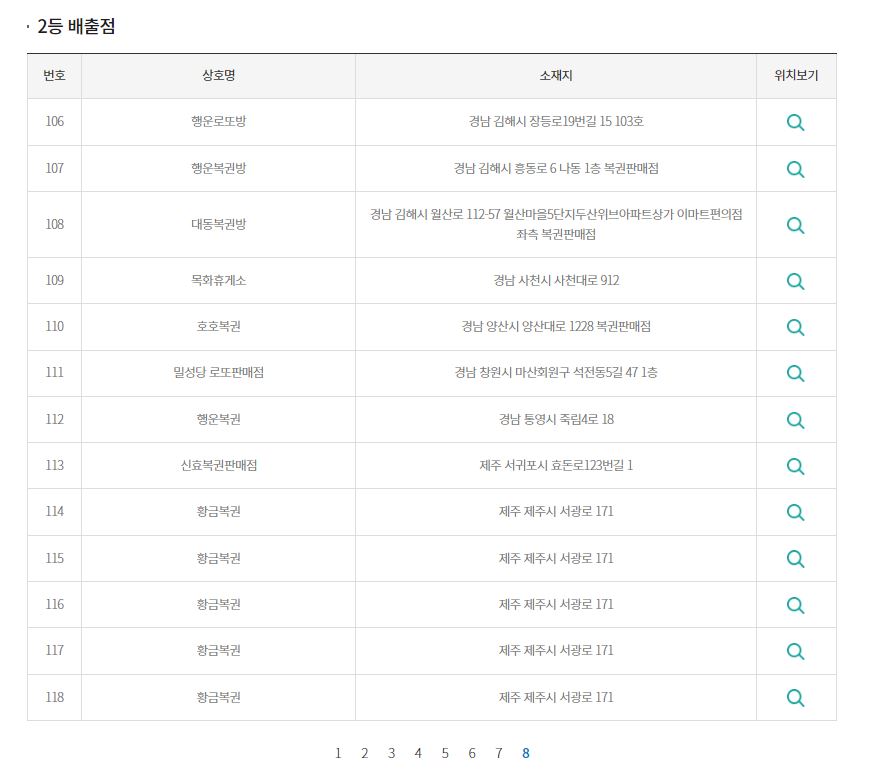The width and height of the screenshot is (882, 776).
Task: Select store name 밀성당 로또판매점
Action: click(218, 372)
